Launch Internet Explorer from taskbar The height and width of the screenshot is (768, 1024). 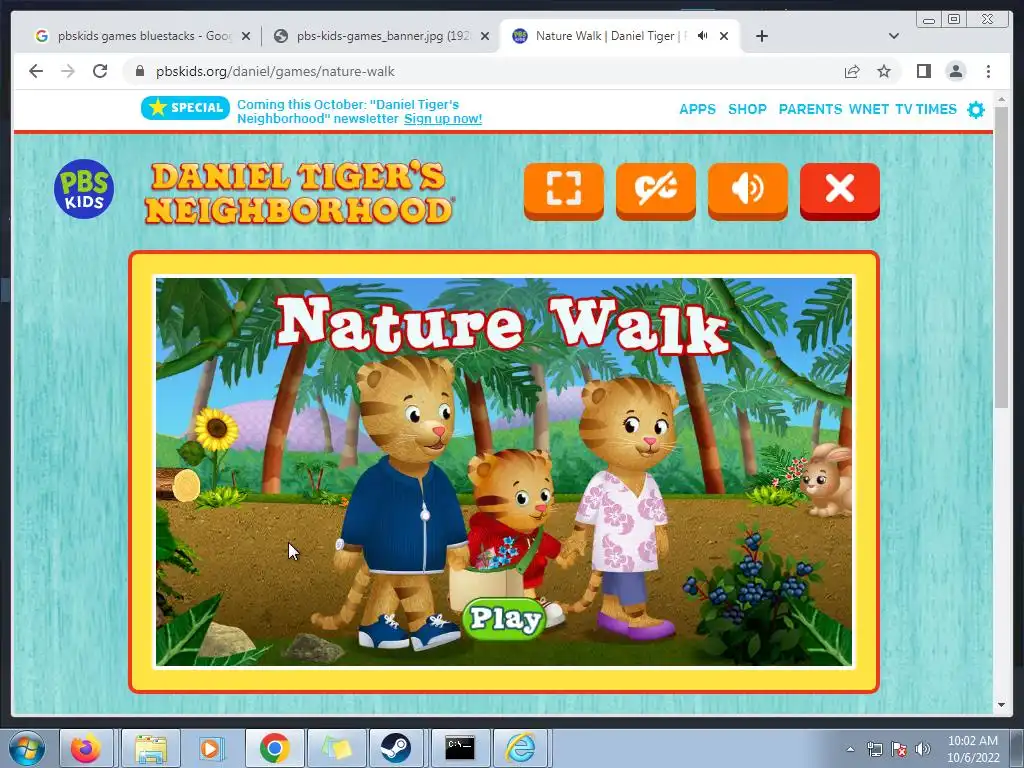click(520, 748)
